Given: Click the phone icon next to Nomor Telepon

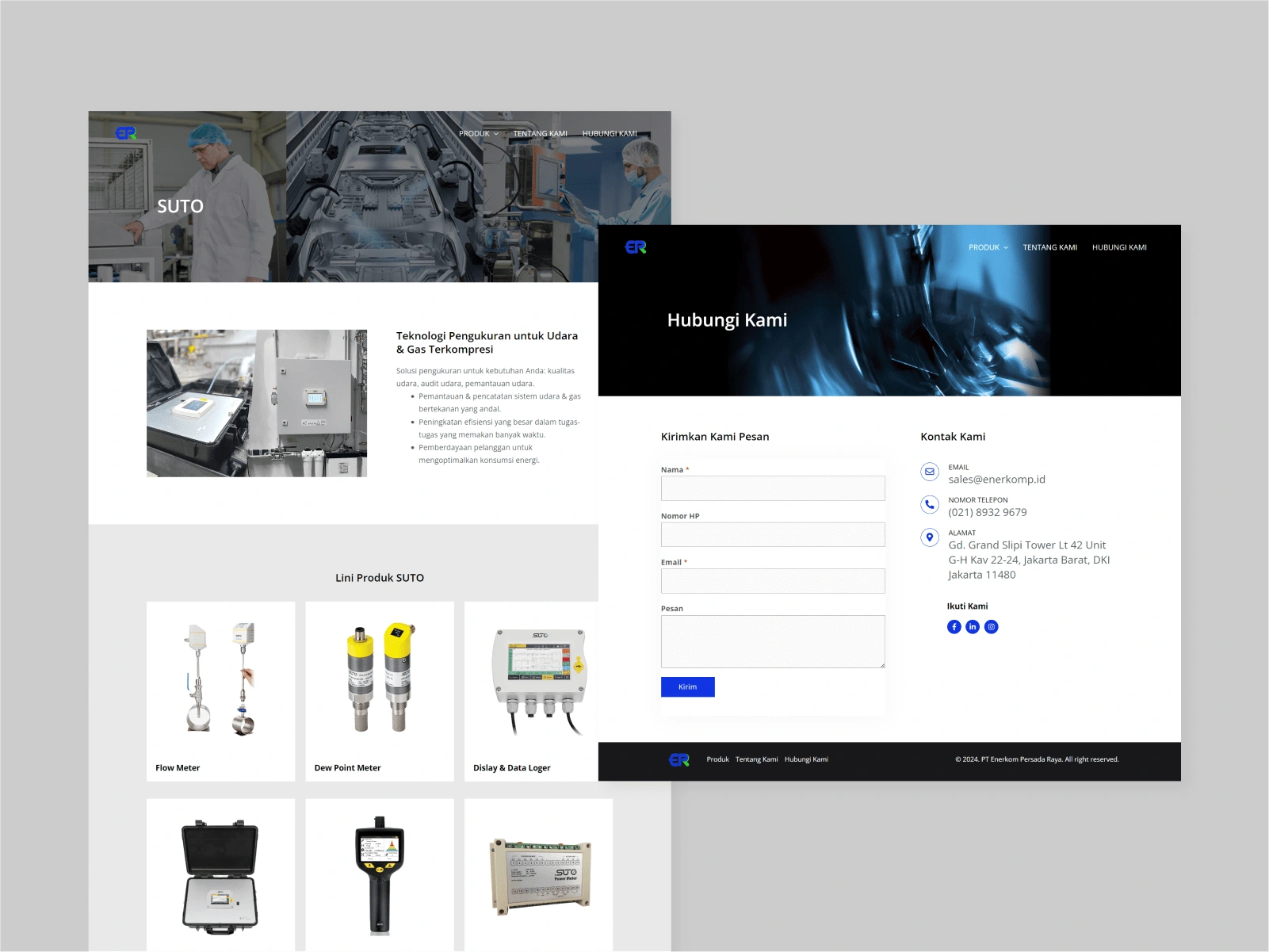Looking at the screenshot, I should 929,504.
